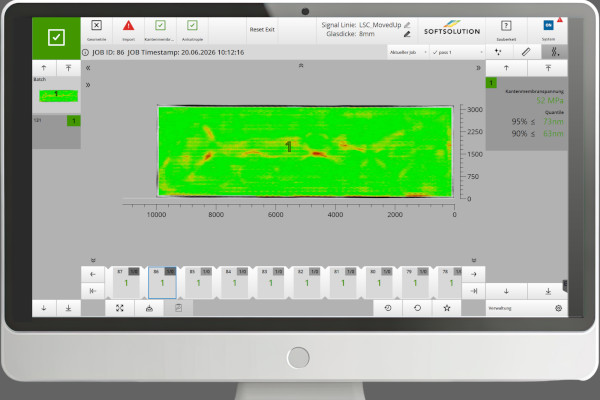Open Verwaltung settings gear
Screen dimensions: 600x400
[x=558, y=308]
